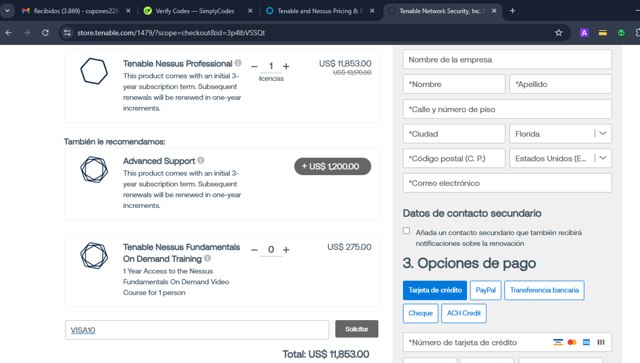This screenshot has height=363, width=640.
Task: Open the Florida state dropdown
Action: [x=560, y=134]
